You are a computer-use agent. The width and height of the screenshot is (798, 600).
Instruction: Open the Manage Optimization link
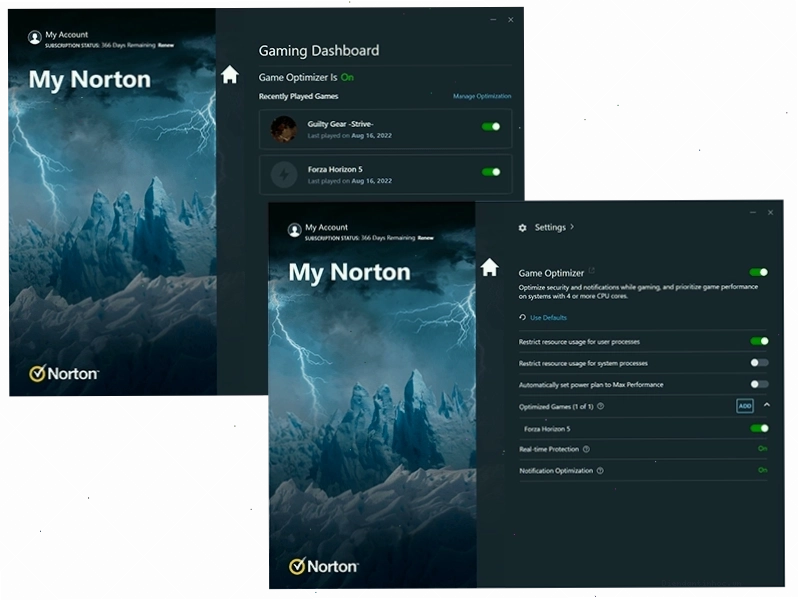click(482, 96)
